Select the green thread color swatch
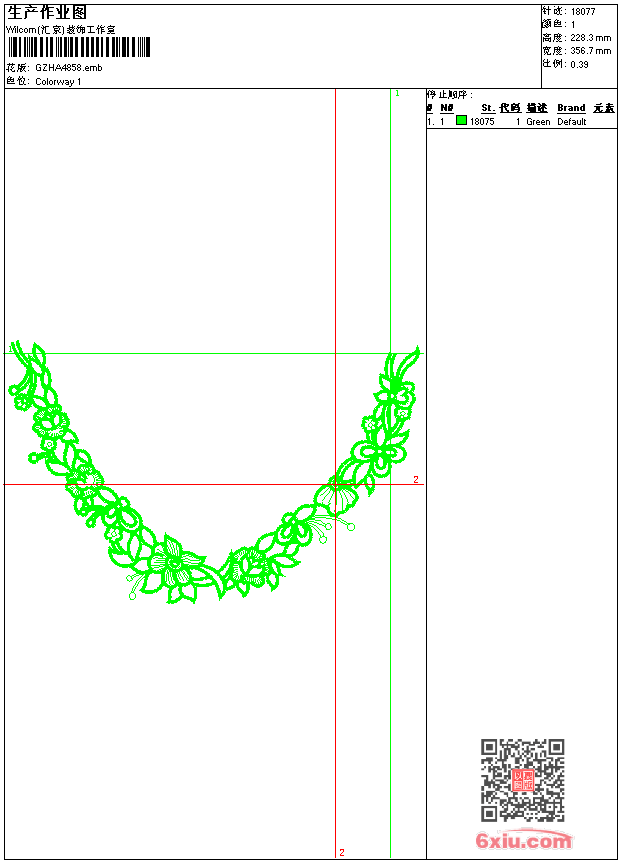 [x=461, y=120]
